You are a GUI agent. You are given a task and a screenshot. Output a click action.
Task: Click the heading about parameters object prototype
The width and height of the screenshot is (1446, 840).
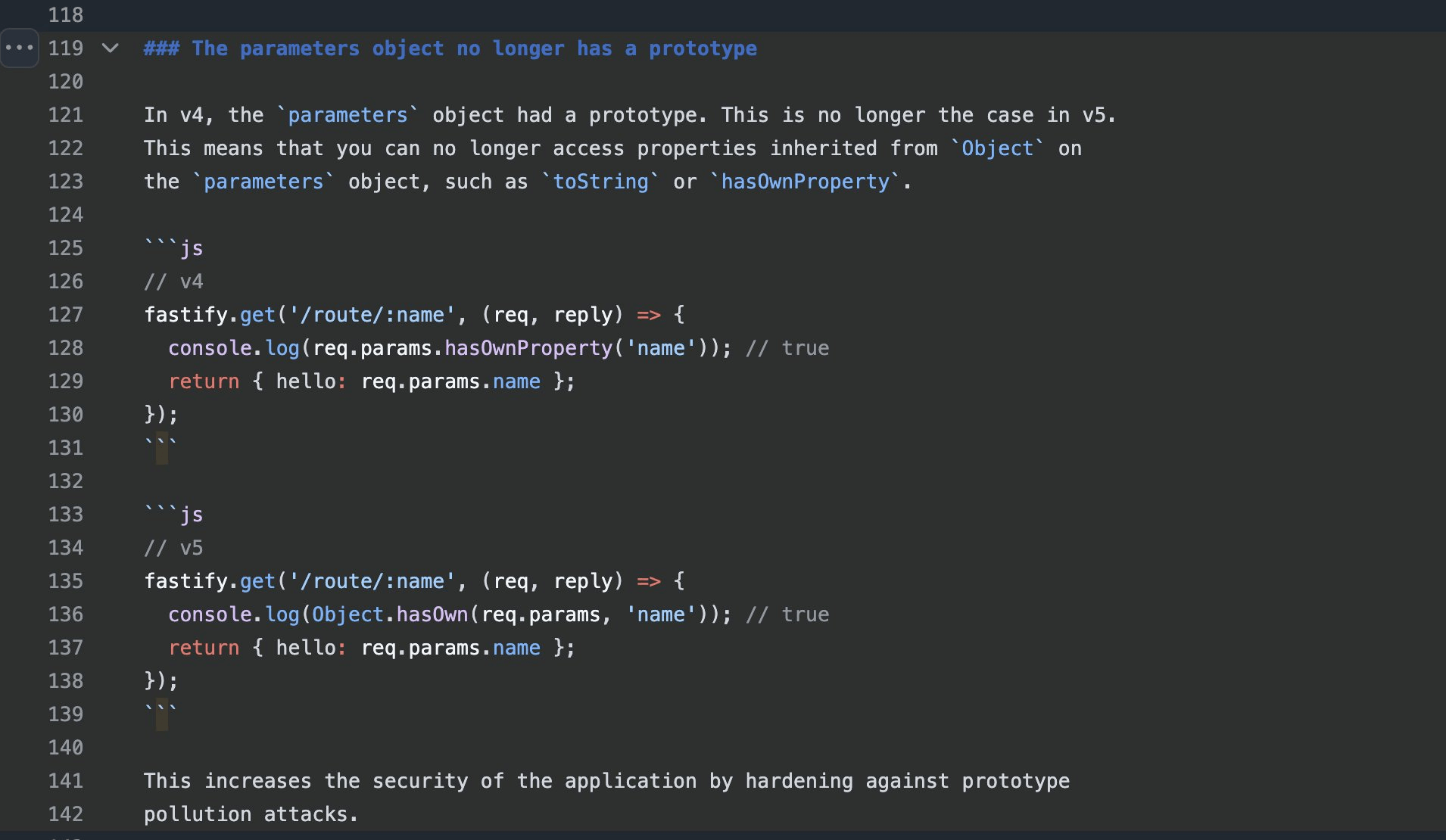(450, 48)
